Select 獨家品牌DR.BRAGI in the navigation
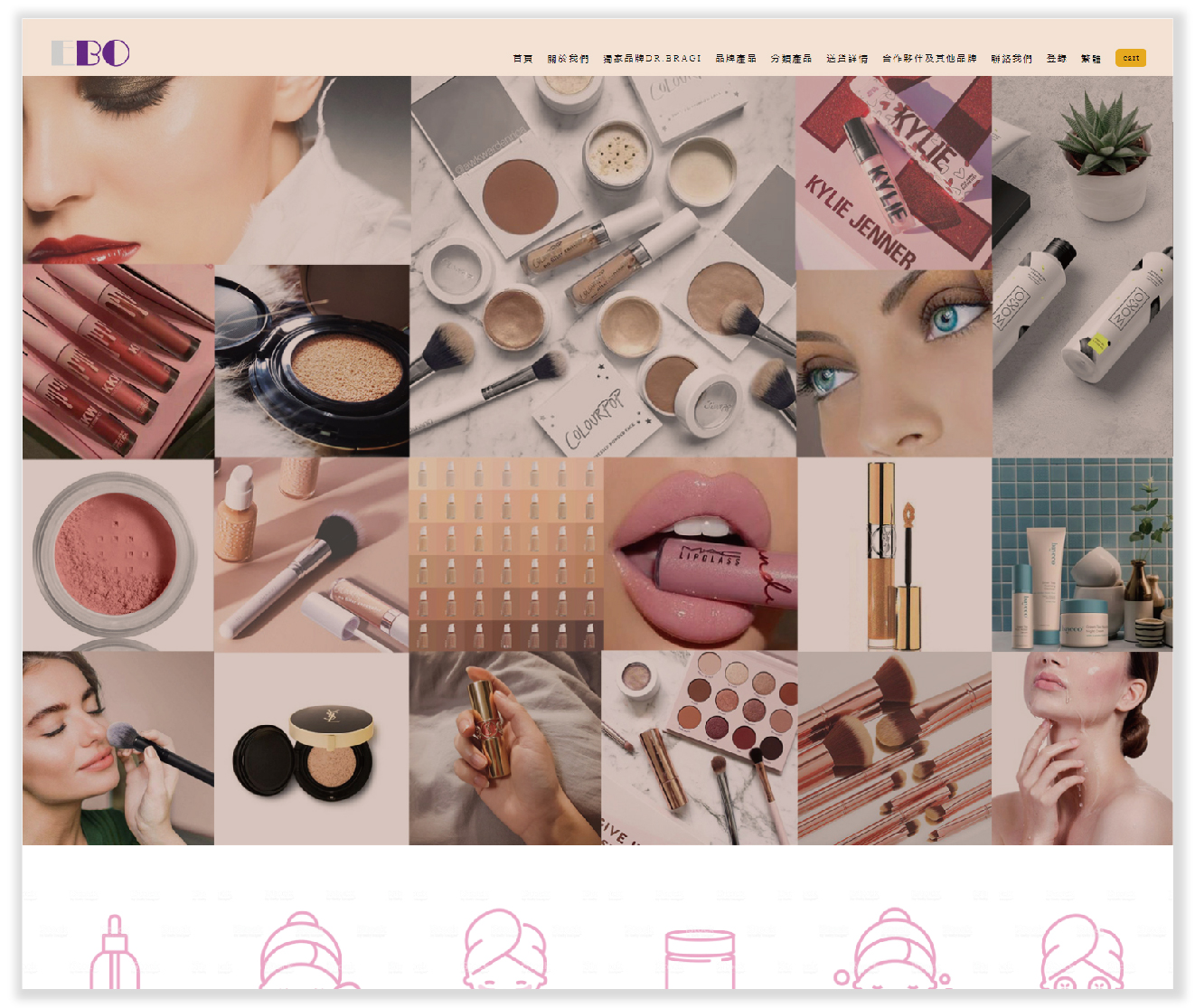Viewport: 1195px width, 1008px height. click(652, 59)
